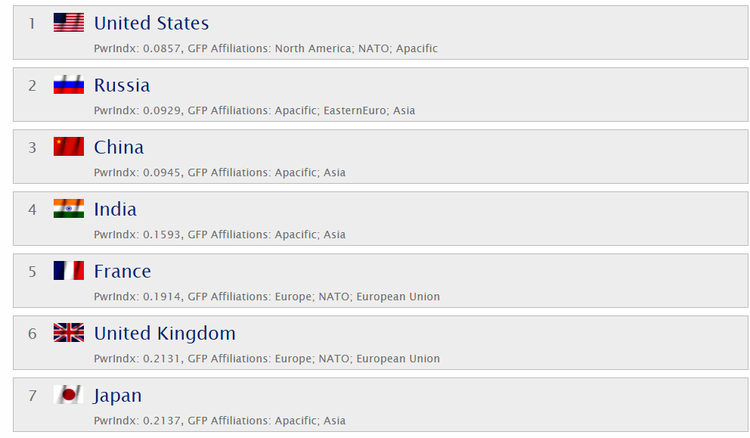
Task: Click France PwrIndx 0.1914 details text
Action: pyautogui.click(x=266, y=296)
